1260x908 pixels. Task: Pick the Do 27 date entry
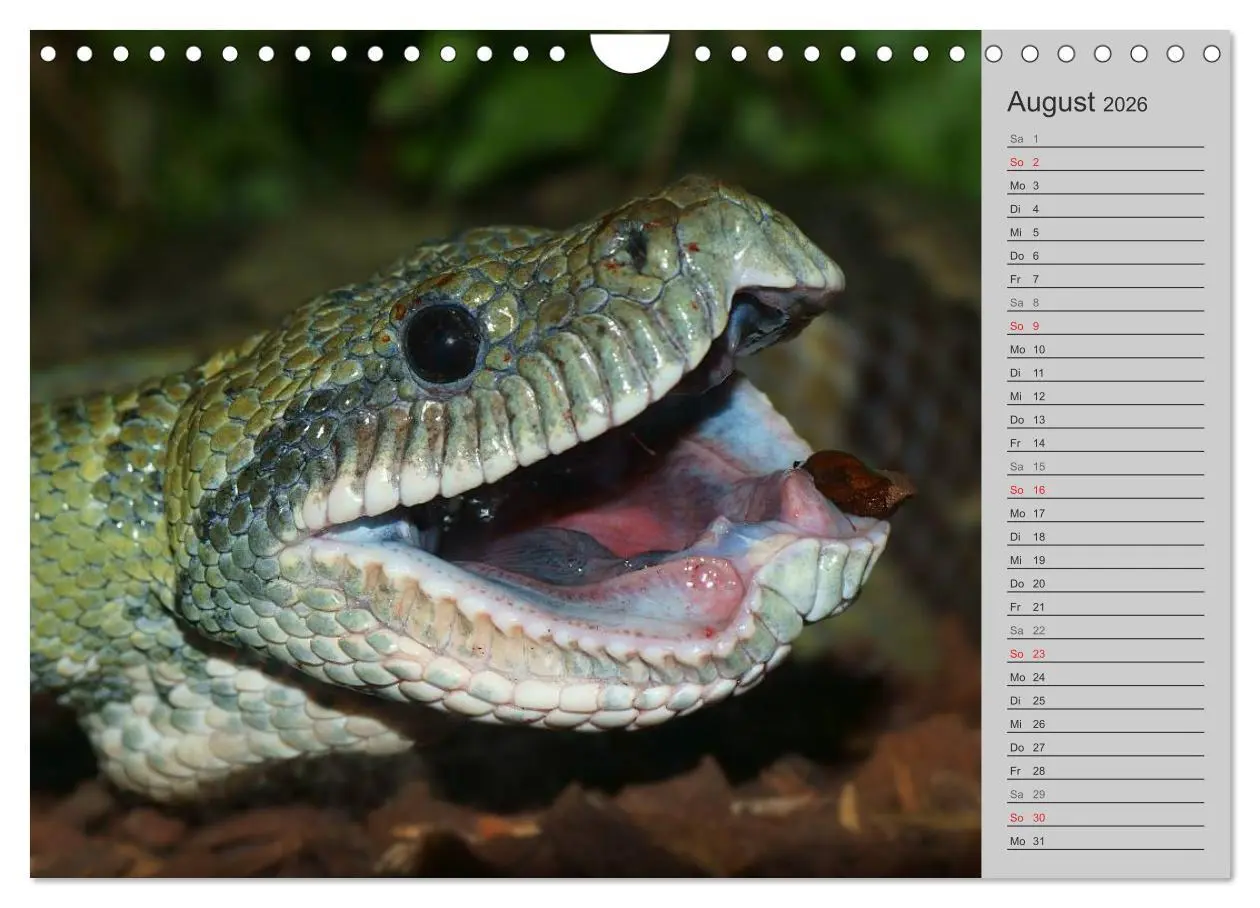point(1106,747)
